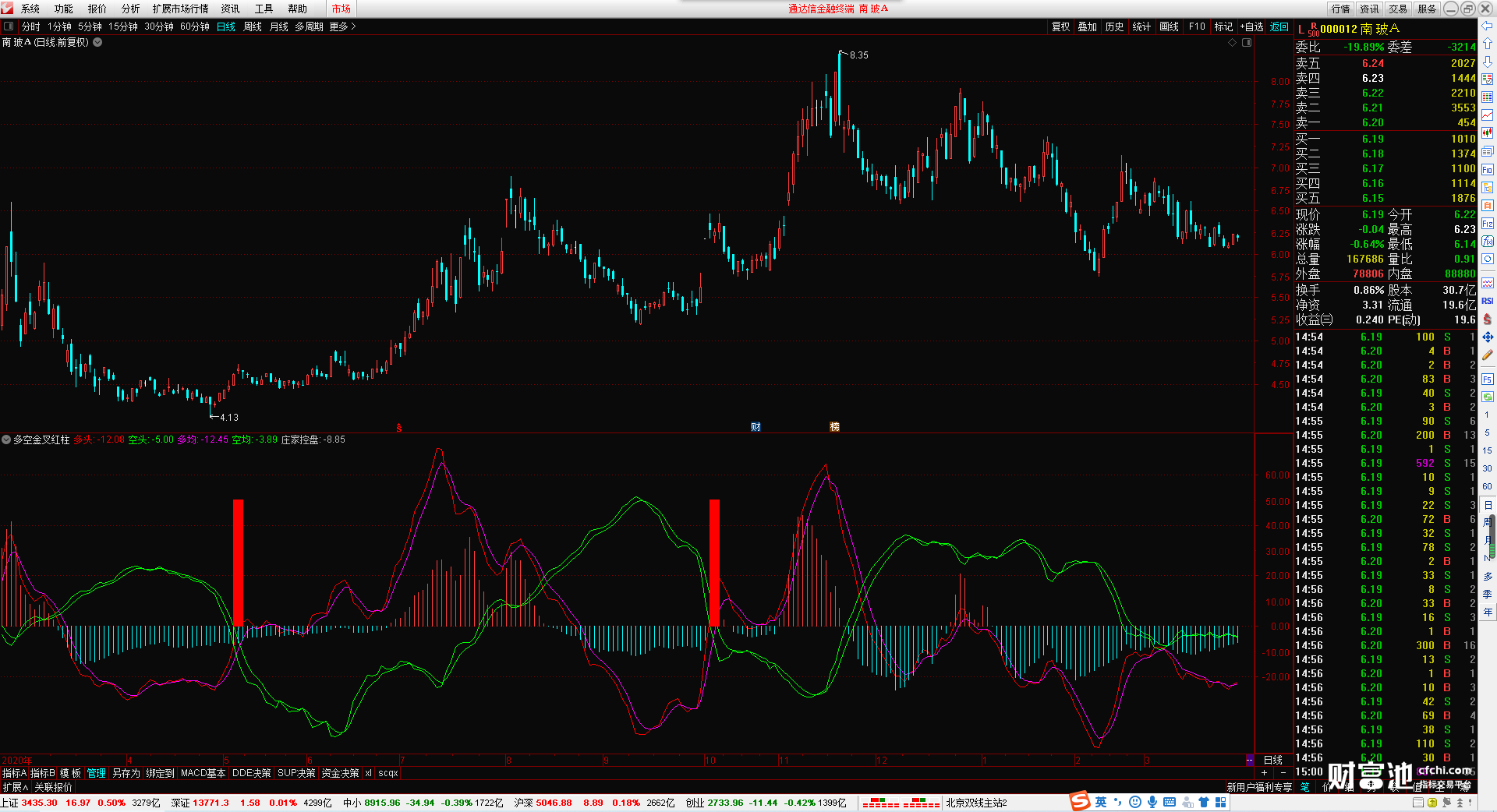Open the 统计 statistics dropdown
Screen dimensions: 1497x812
click(1141, 26)
